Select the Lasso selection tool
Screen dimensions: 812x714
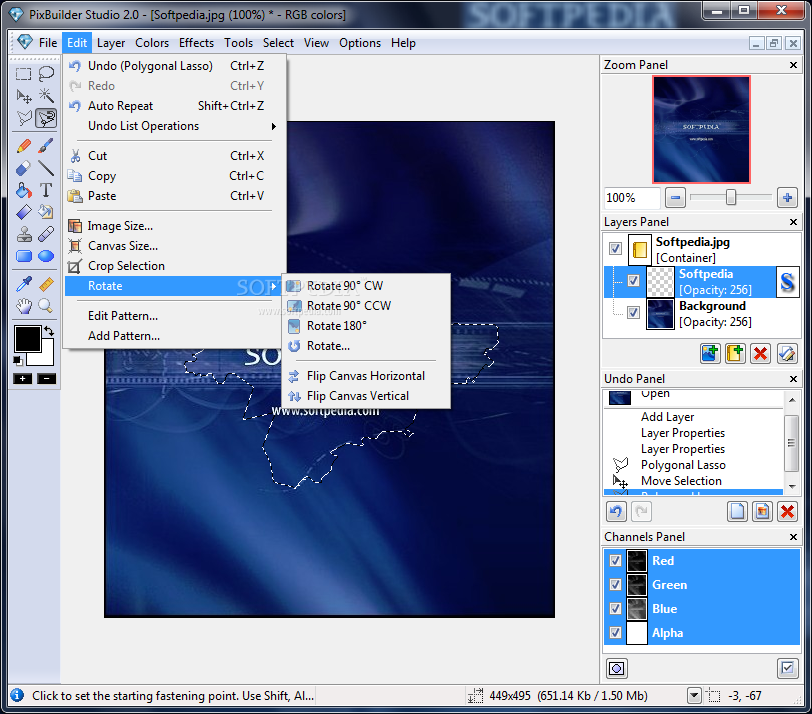46,74
